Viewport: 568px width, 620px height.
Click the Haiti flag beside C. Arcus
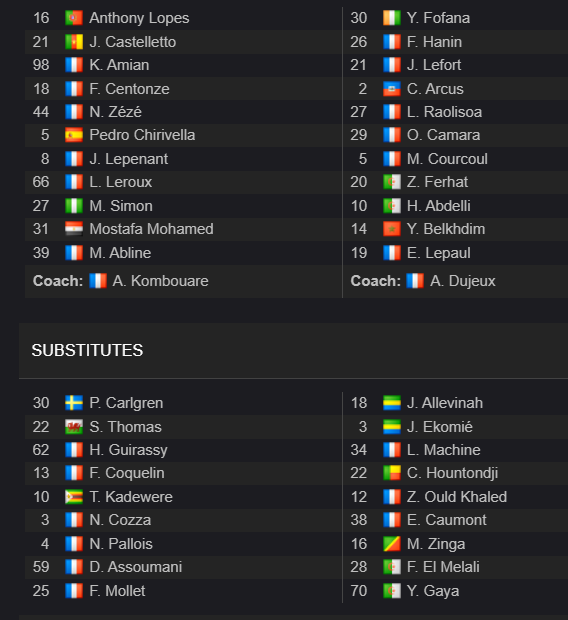[x=392, y=89]
